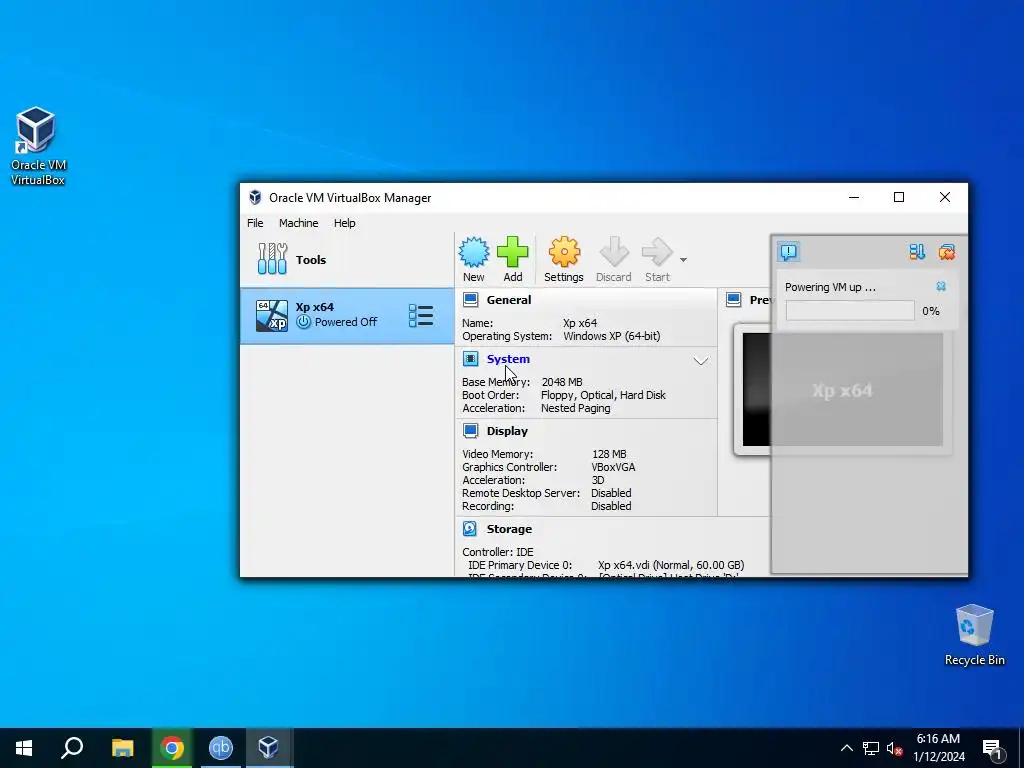Click the Display section monitor icon
Viewport: 1024px width, 768px height.
click(470, 430)
